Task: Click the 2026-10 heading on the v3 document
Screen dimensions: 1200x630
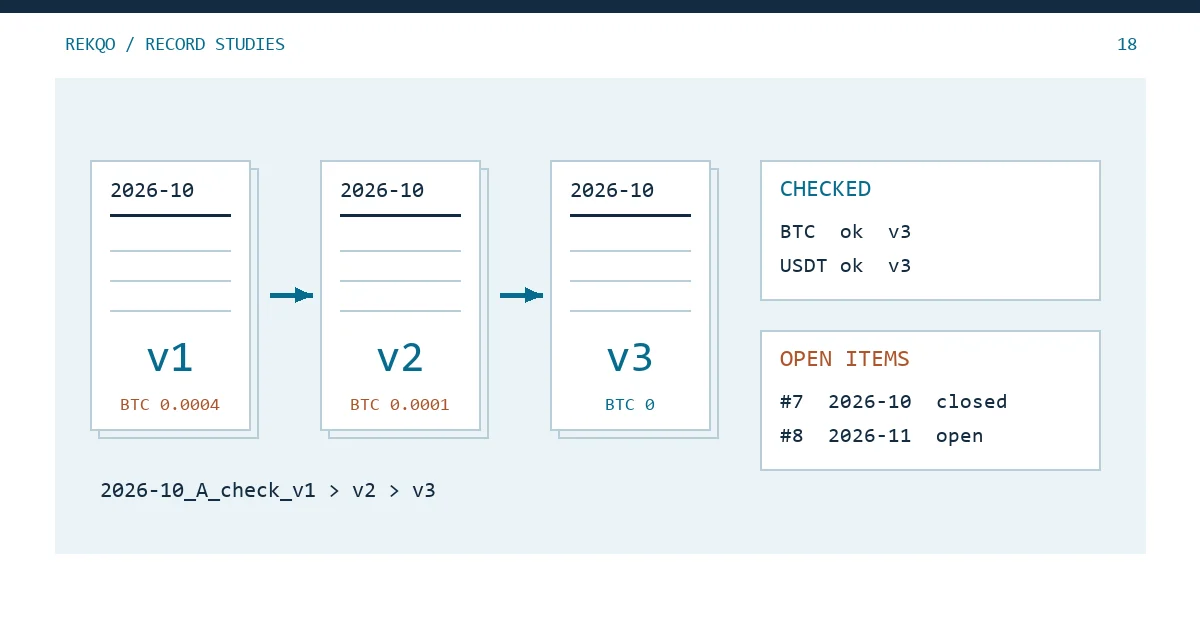Action: (612, 190)
